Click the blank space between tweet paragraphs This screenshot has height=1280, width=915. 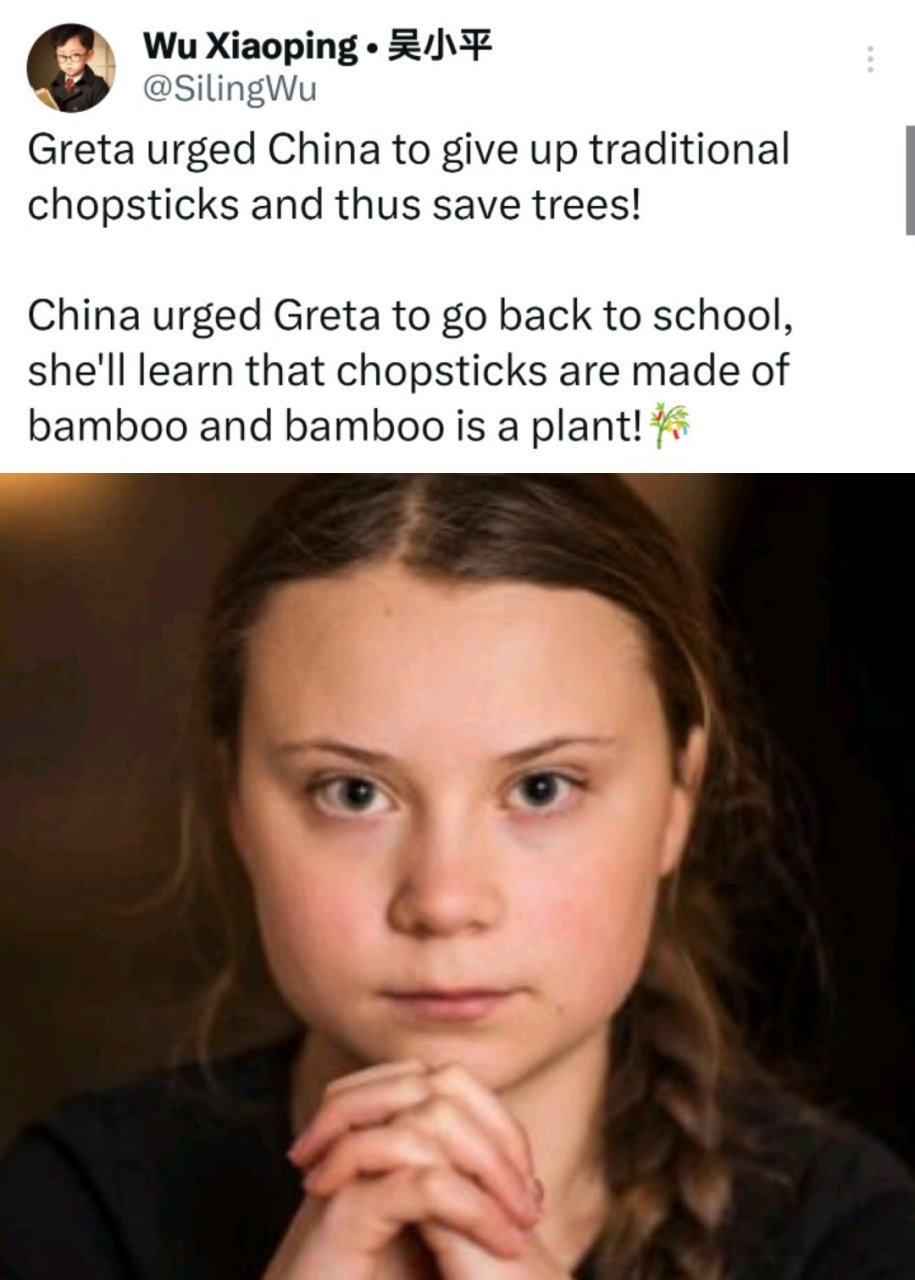[408, 260]
